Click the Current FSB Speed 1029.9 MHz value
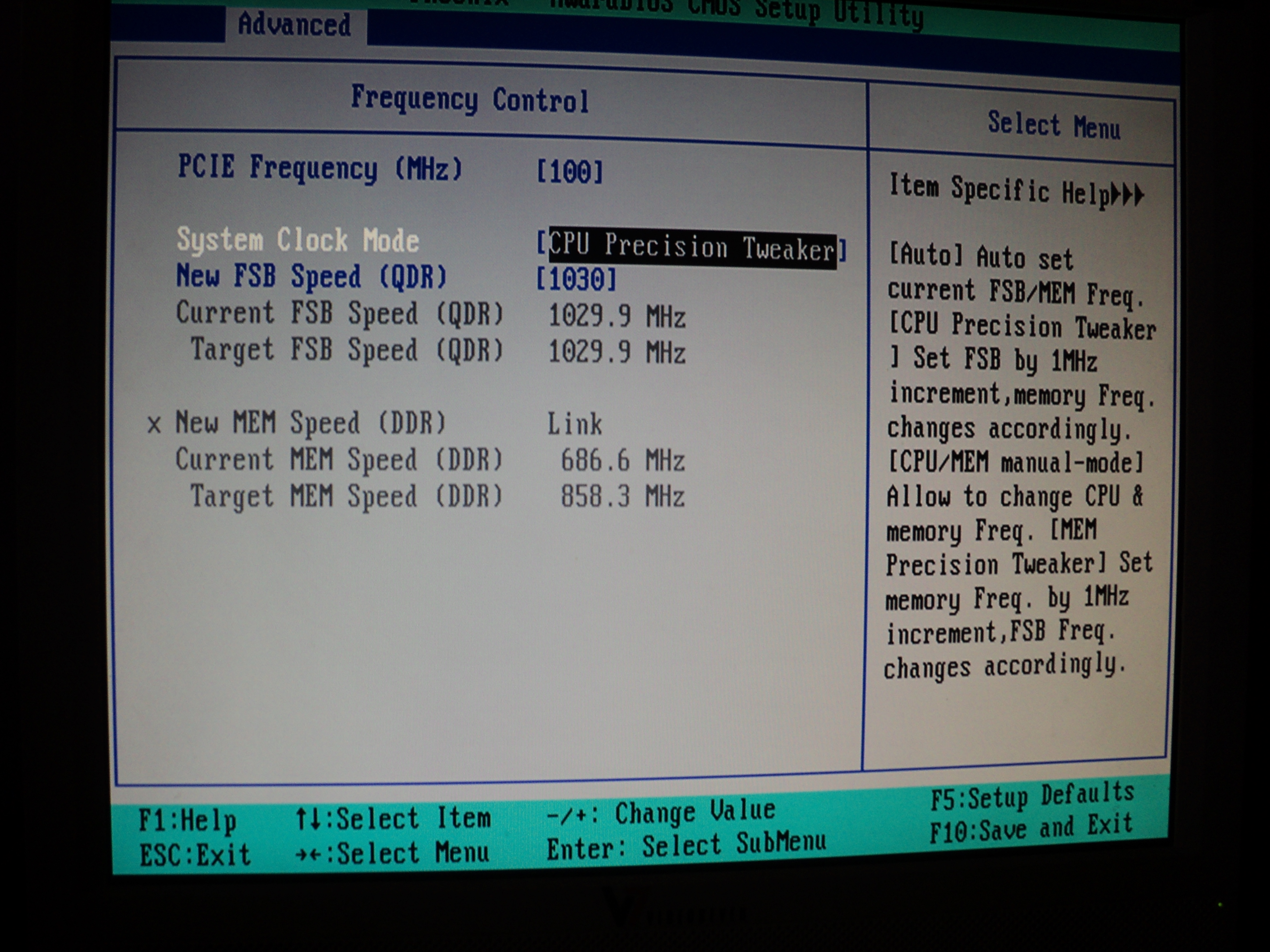The image size is (1270, 952). tap(617, 316)
